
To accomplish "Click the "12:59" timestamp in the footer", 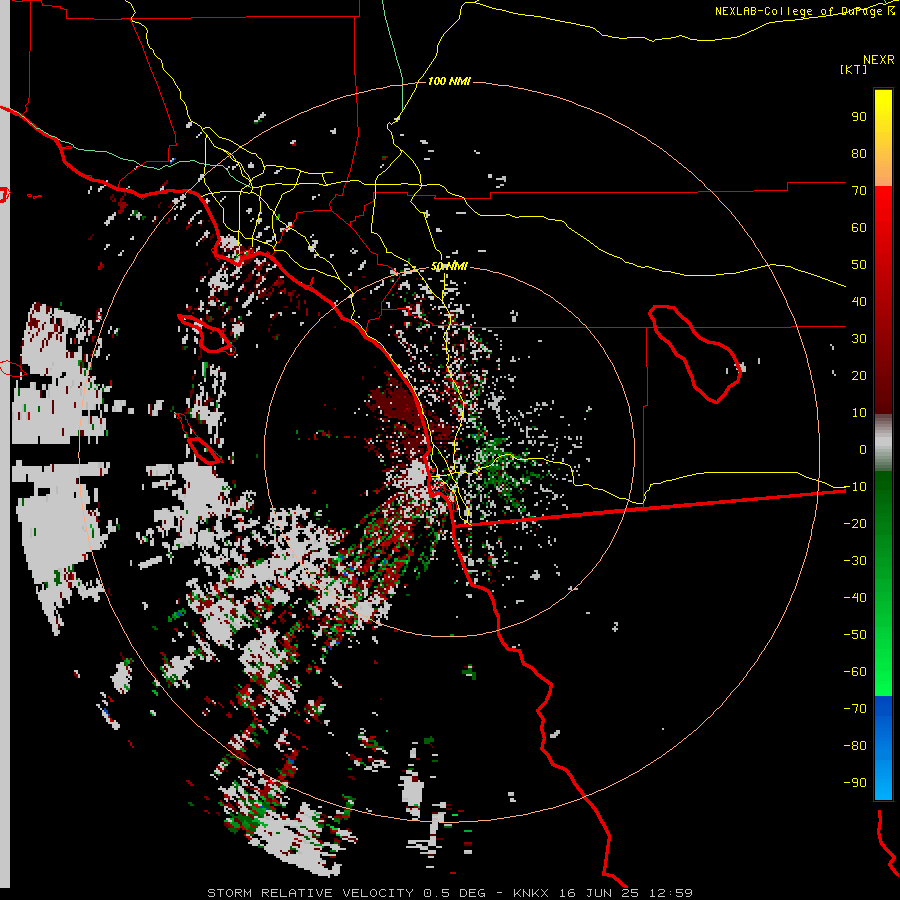I will pos(671,893).
